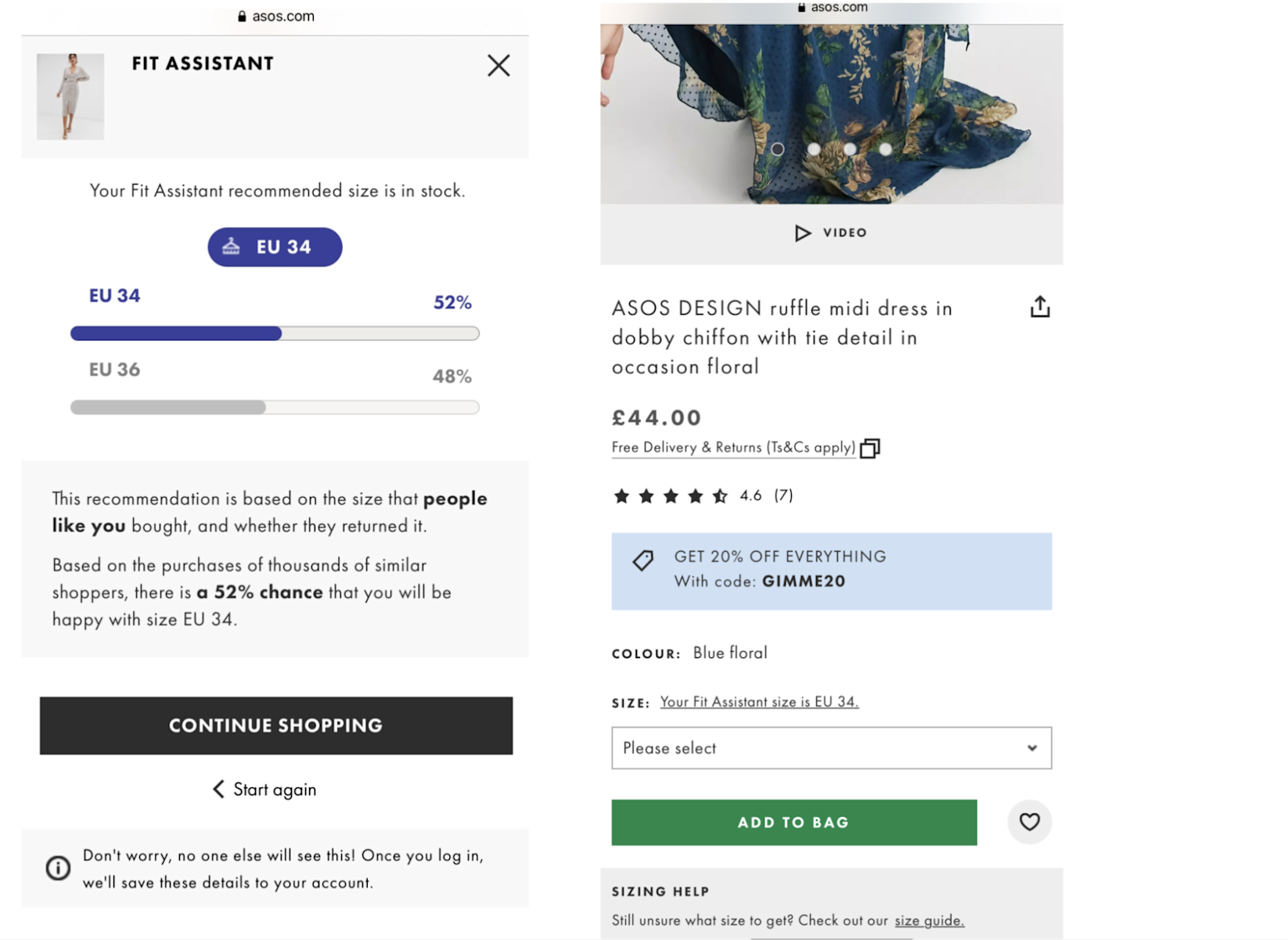Viewport: 1288px width, 940px height.
Task: Select the fourth image carousel dot
Action: click(x=885, y=149)
